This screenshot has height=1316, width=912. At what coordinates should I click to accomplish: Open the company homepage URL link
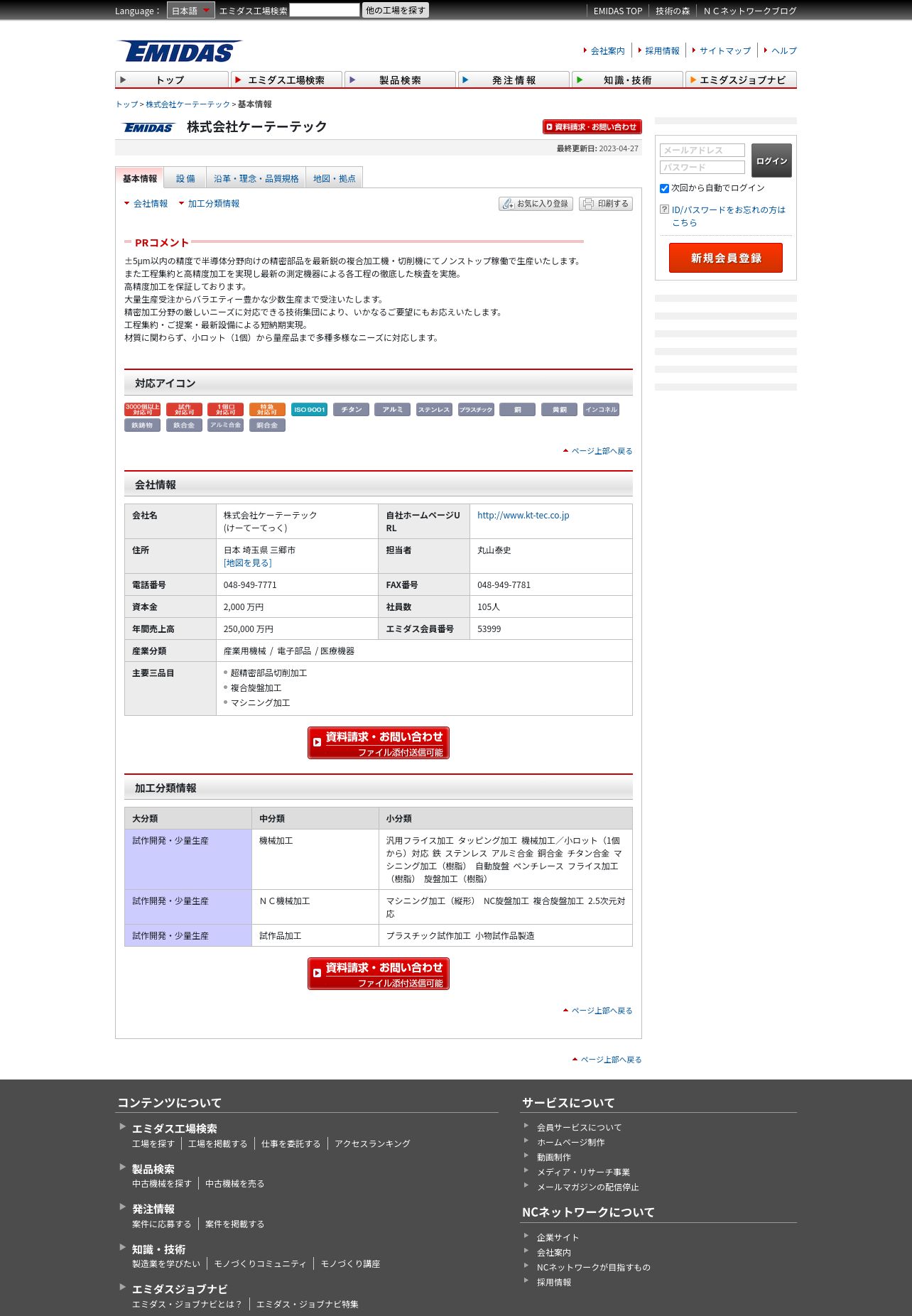[523, 516]
